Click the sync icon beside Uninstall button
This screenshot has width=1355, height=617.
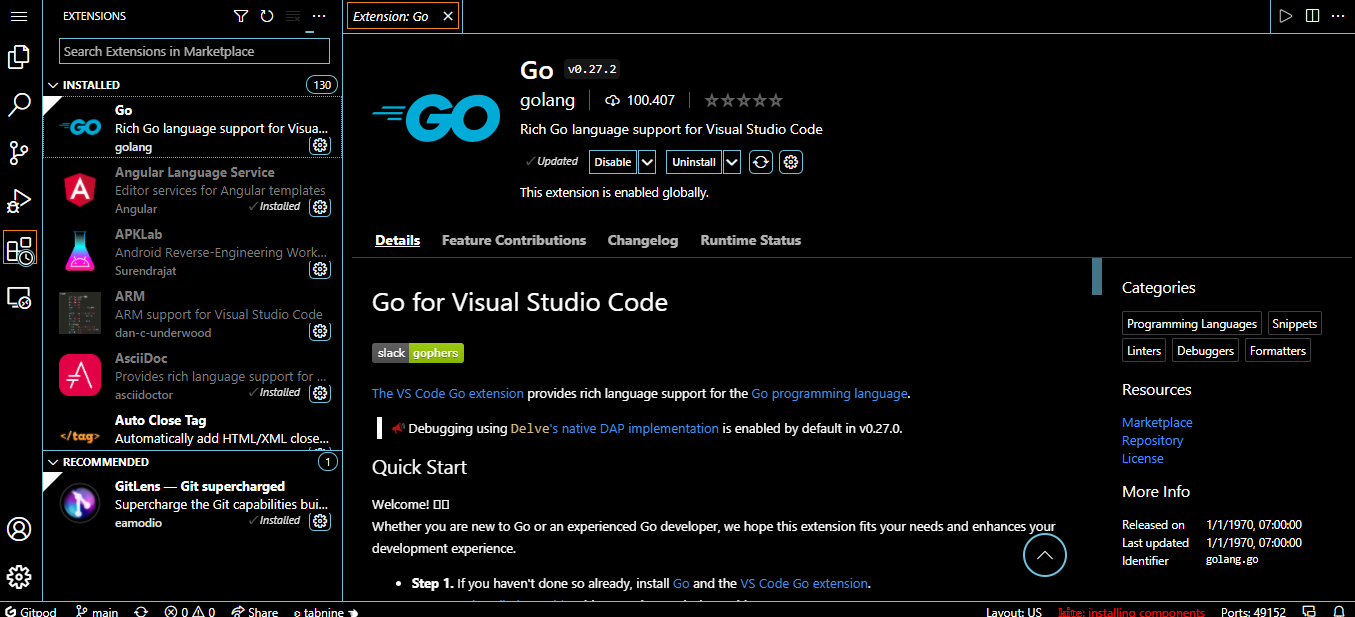761,162
